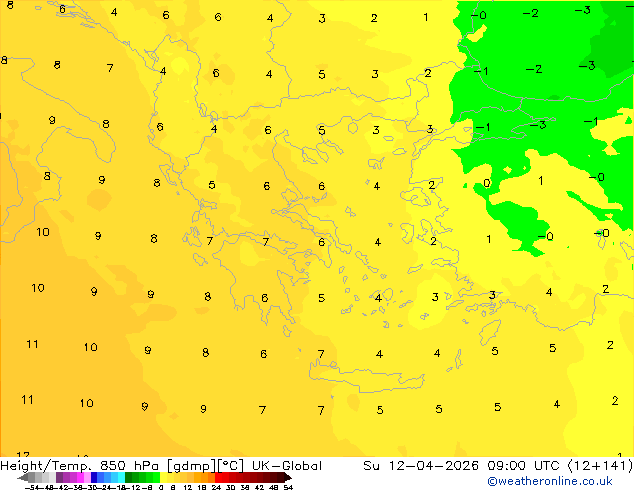Screen dimensions: 634x490
Task: Pick the yellow swatch above legend label 0
Action: pos(164,477)
